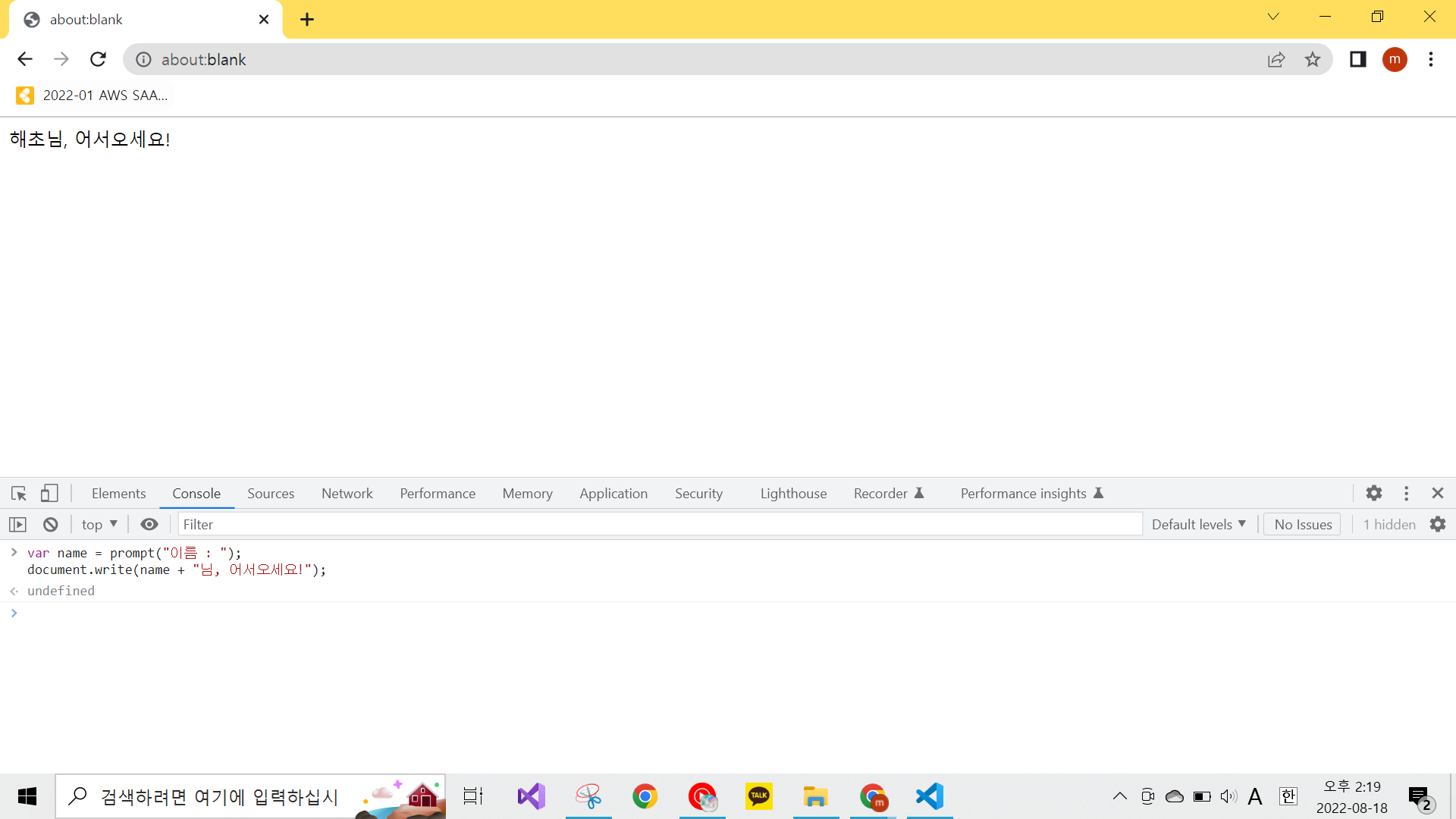Click the share page icon in address bar

point(1276,60)
